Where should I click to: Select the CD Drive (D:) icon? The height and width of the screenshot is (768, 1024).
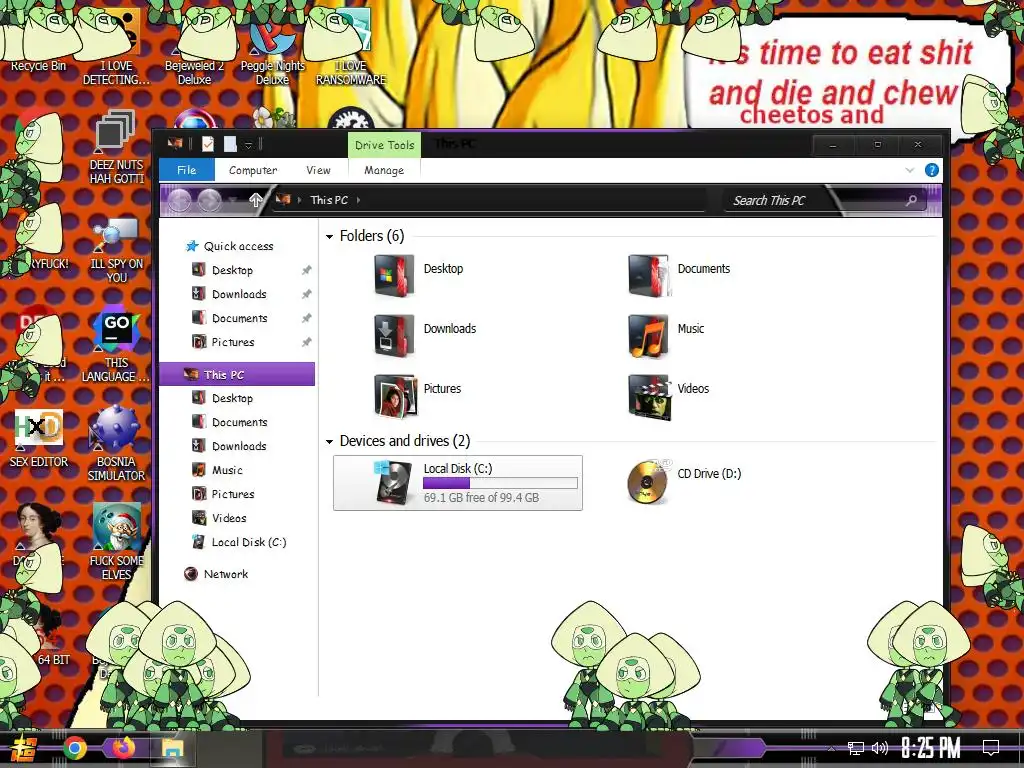(648, 481)
